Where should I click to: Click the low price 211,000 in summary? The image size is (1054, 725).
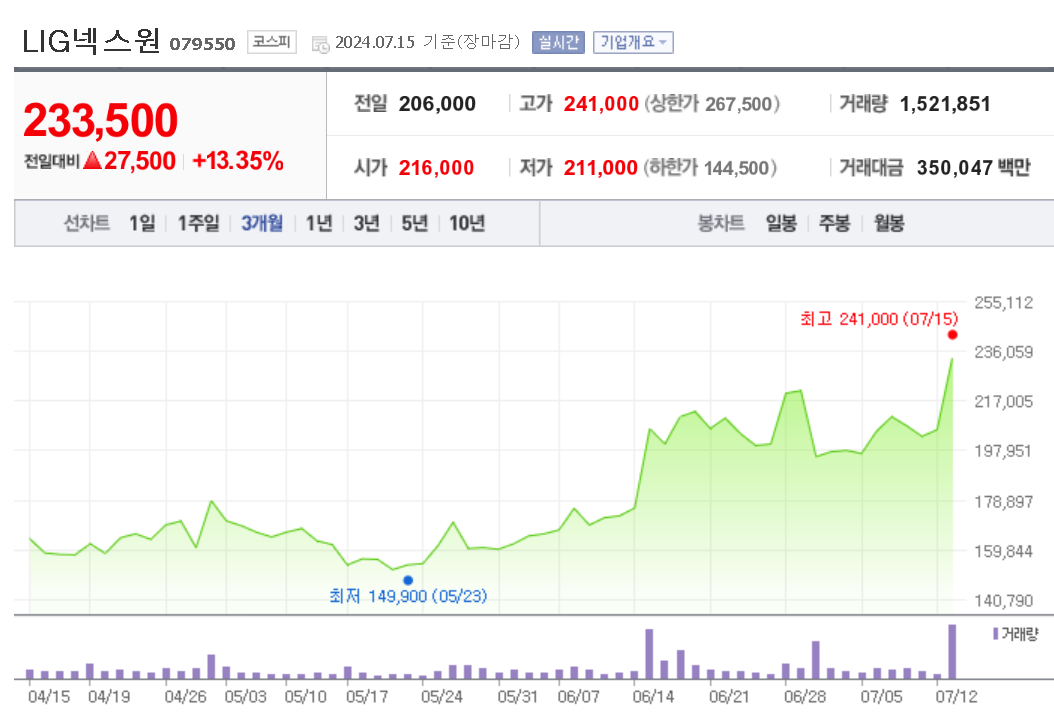600,167
